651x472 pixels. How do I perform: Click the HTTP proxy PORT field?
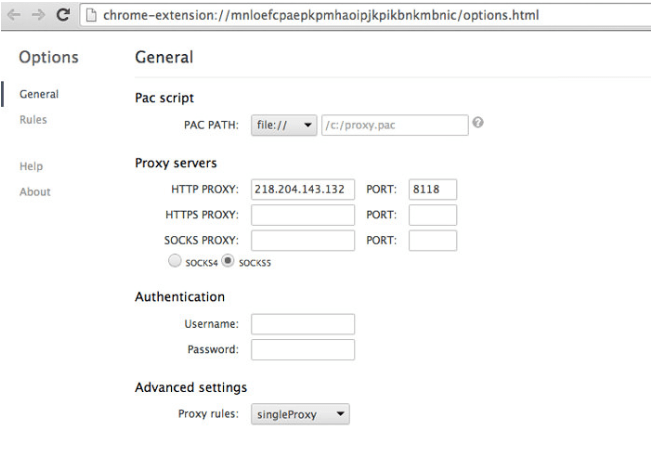point(432,189)
